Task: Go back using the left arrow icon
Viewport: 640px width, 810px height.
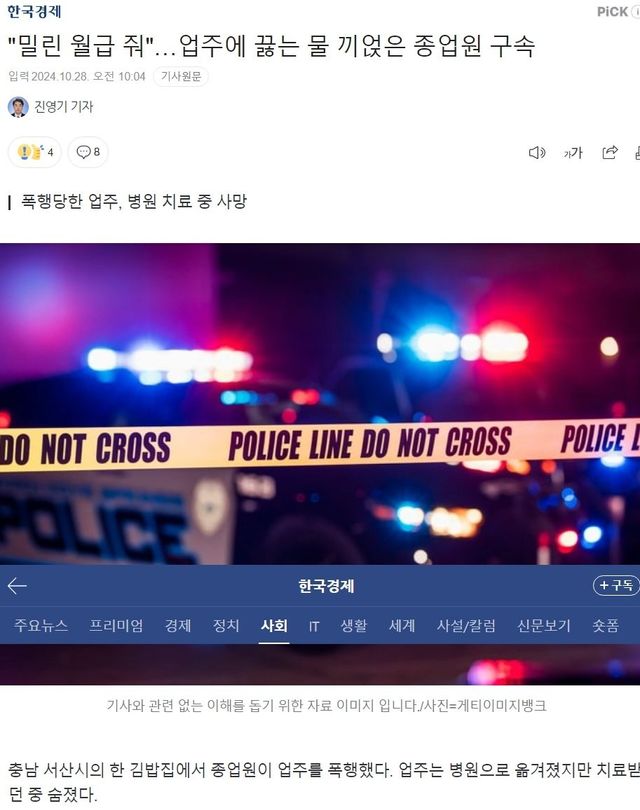Action: [x=17, y=586]
